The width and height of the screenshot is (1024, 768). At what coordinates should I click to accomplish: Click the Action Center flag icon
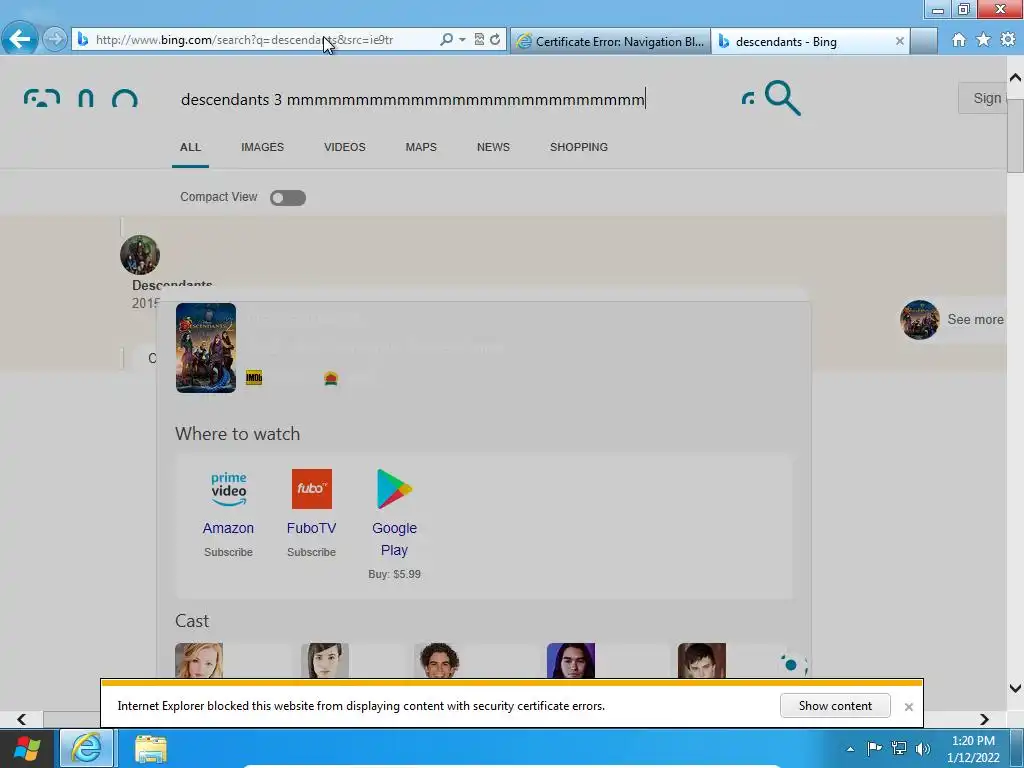click(x=874, y=748)
